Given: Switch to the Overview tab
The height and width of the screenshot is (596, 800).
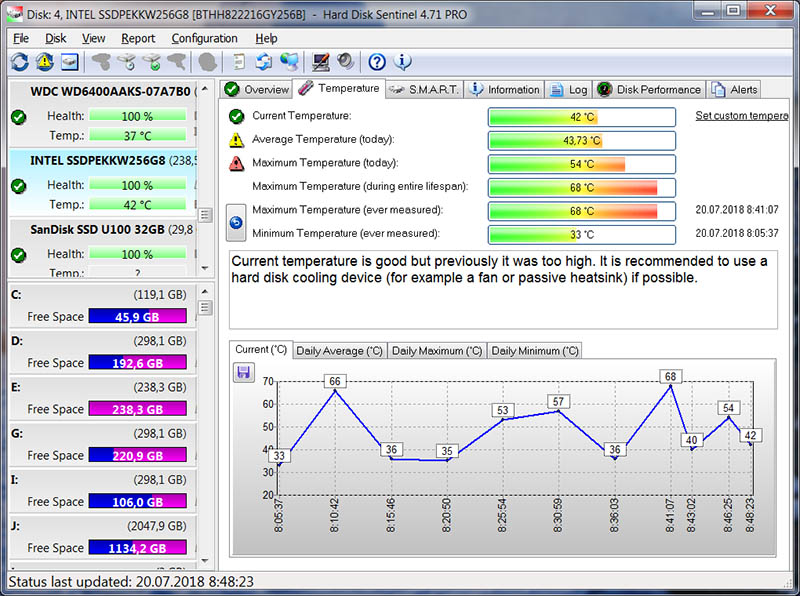Looking at the screenshot, I should tap(257, 89).
